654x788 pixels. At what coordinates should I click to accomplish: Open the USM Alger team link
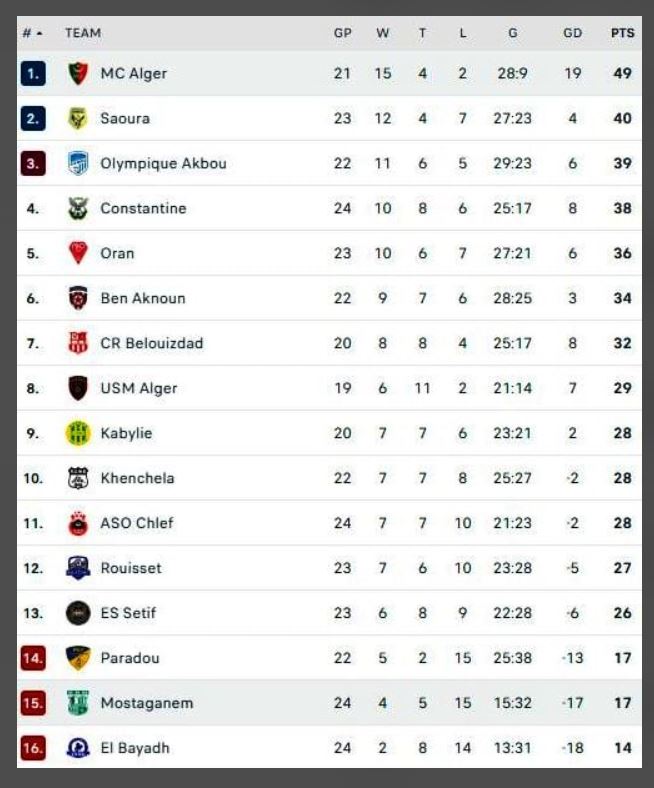coord(139,388)
